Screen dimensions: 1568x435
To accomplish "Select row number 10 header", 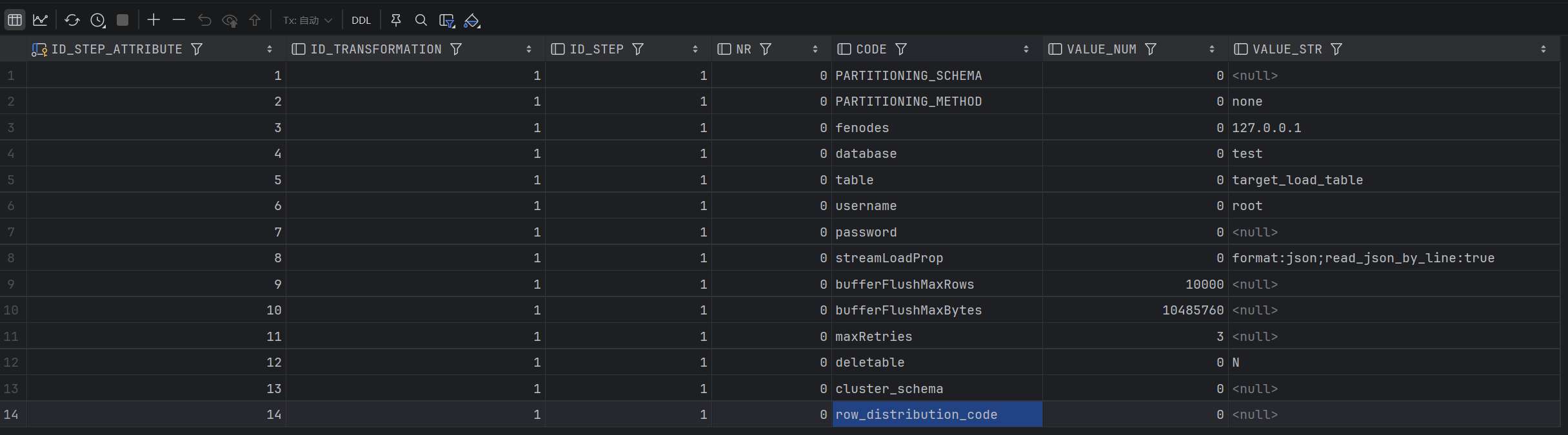I will 12,310.
